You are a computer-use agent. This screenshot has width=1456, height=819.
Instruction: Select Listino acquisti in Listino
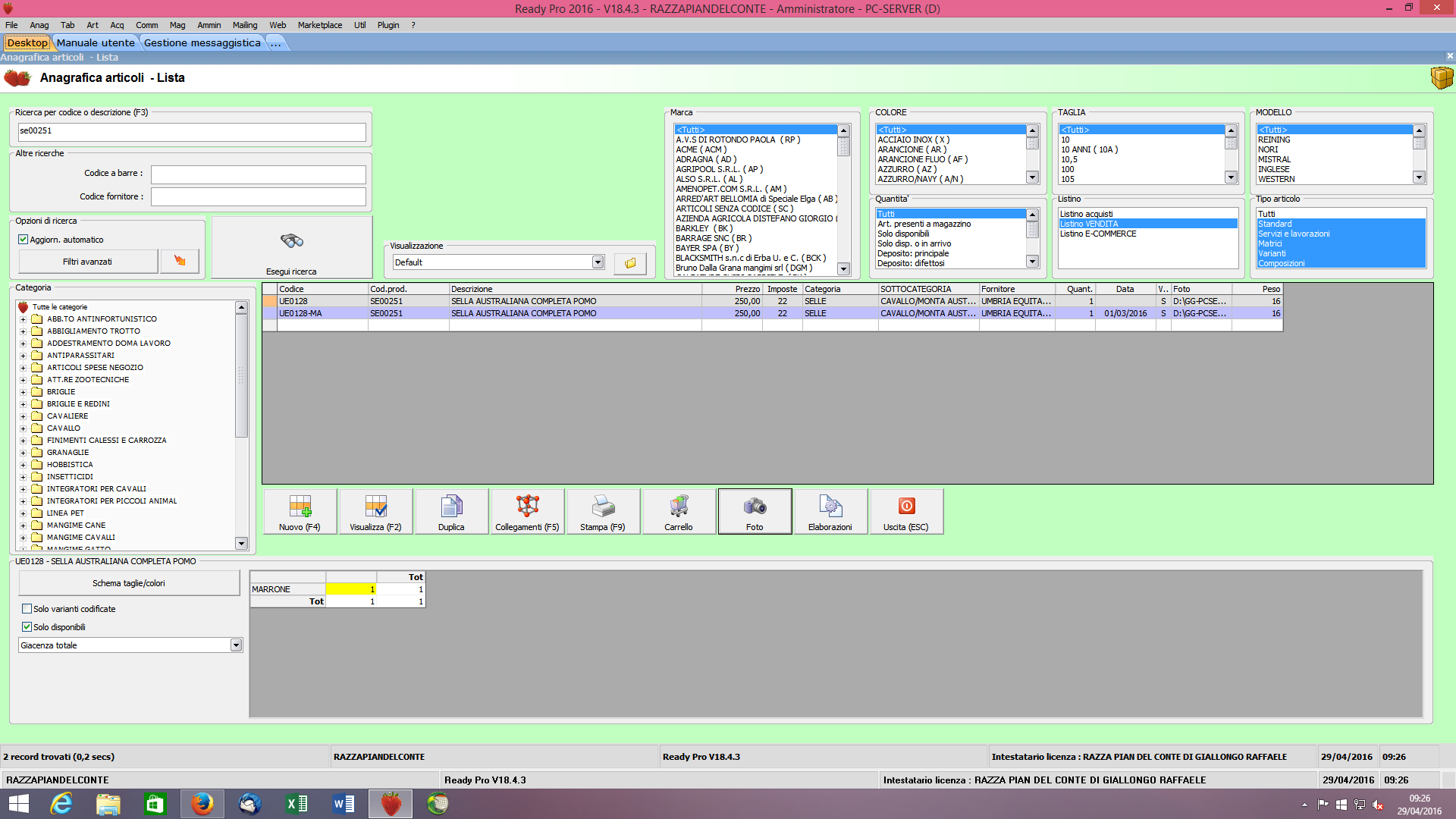(1087, 215)
